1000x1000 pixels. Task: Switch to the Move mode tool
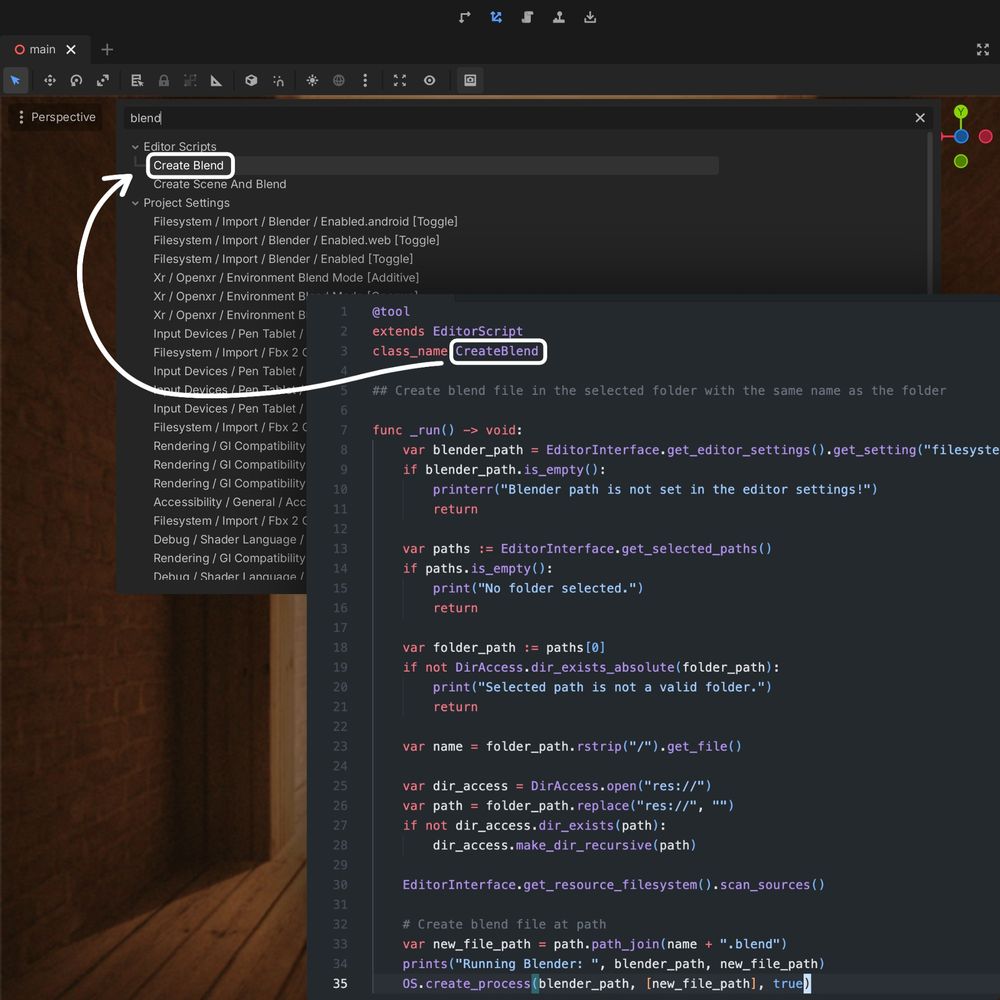pyautogui.click(x=50, y=80)
